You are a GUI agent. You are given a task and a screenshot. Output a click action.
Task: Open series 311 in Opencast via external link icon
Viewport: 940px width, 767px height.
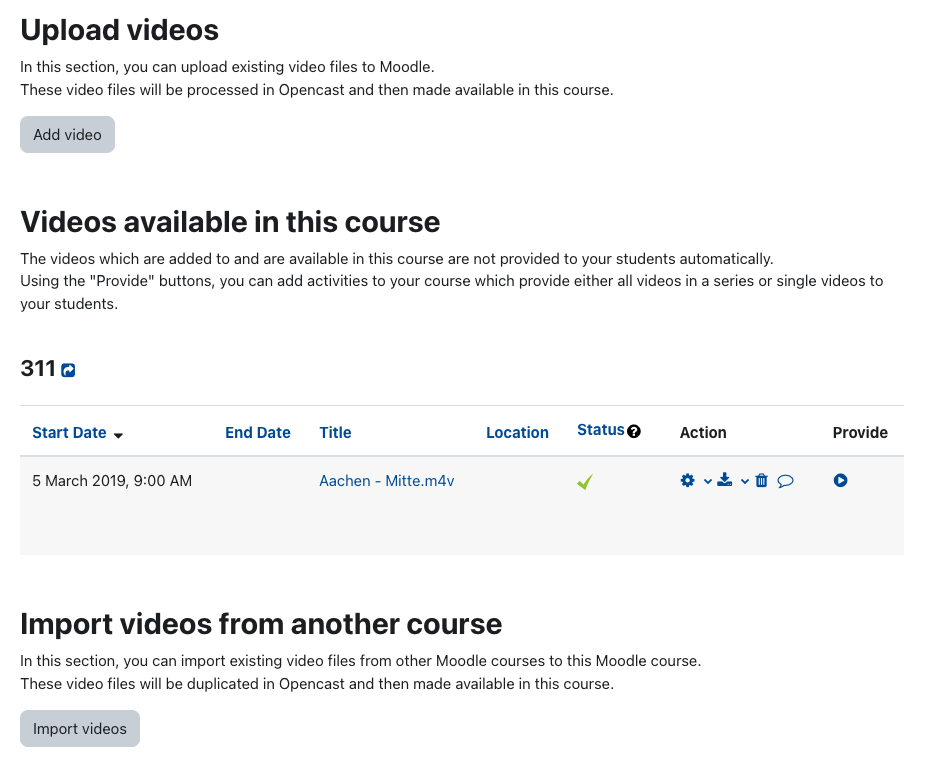[67, 370]
